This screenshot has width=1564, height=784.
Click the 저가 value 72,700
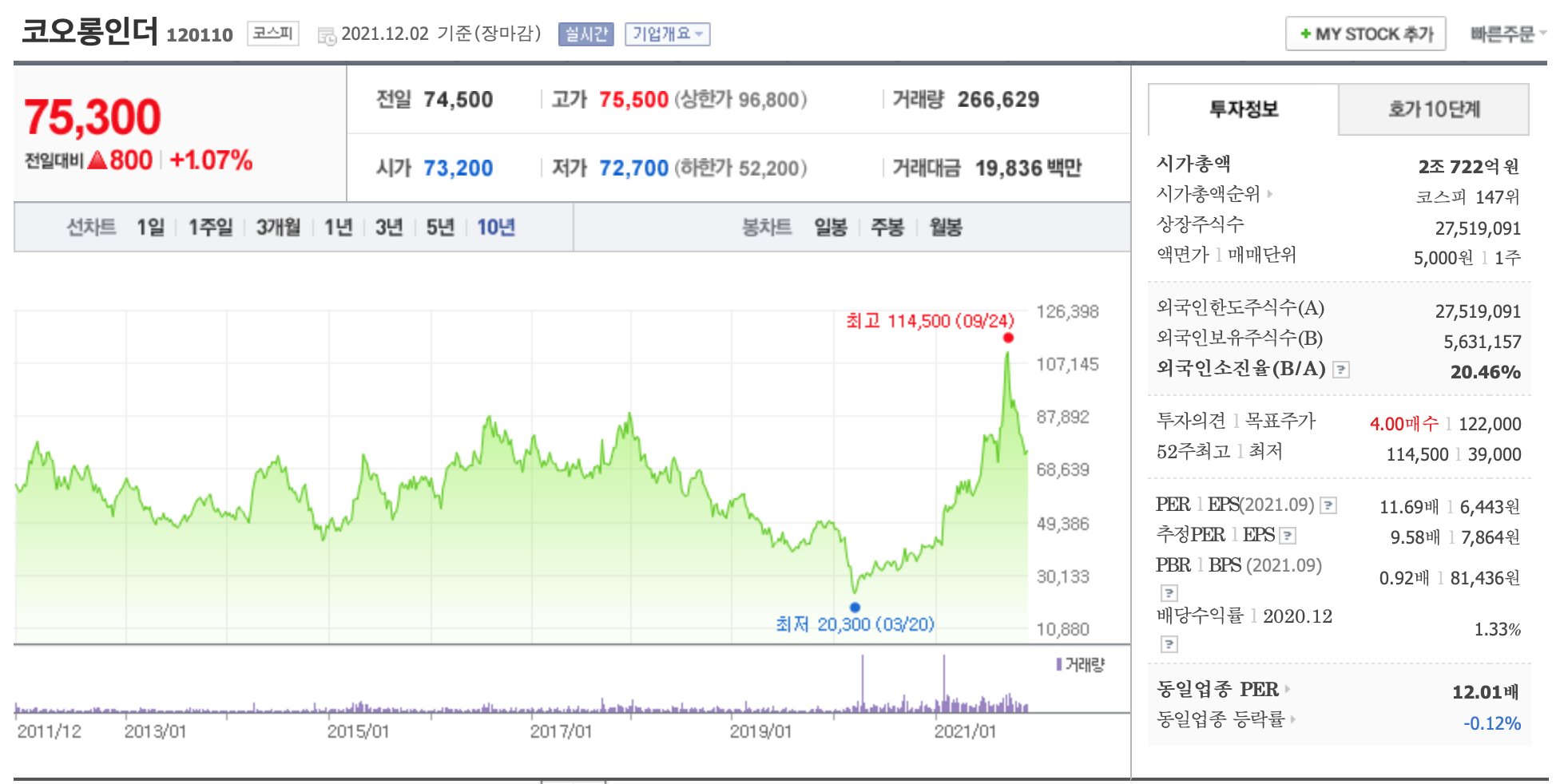click(x=633, y=168)
